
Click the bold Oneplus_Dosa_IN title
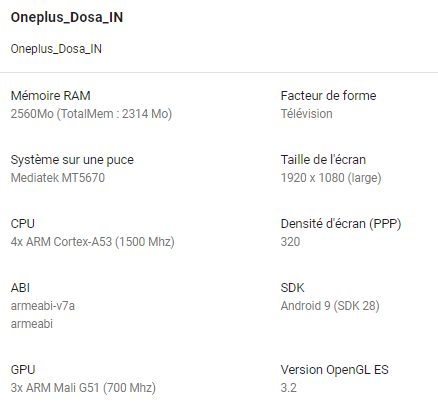67,17
